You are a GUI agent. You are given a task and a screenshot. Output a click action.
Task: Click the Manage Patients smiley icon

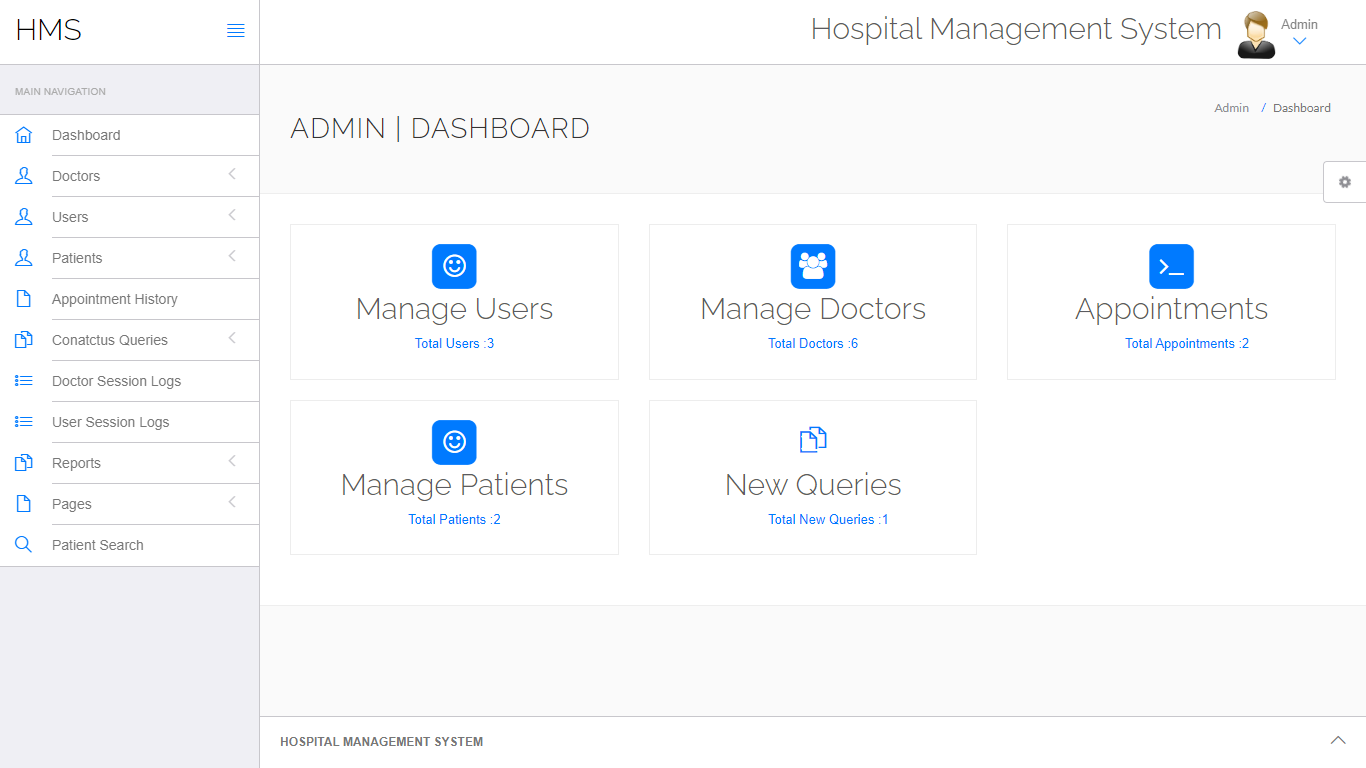454,443
